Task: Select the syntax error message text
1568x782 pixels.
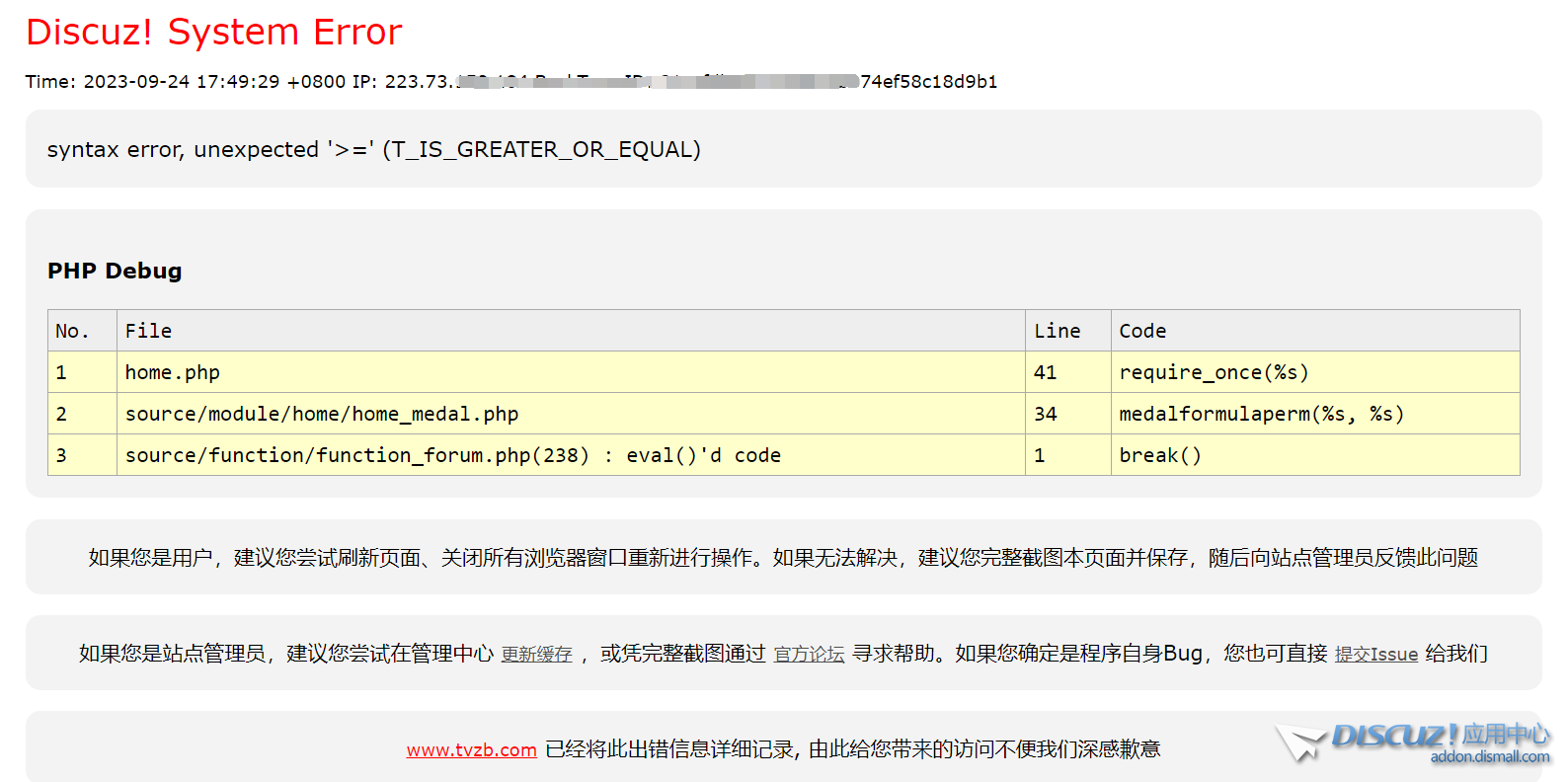Action: [x=373, y=149]
